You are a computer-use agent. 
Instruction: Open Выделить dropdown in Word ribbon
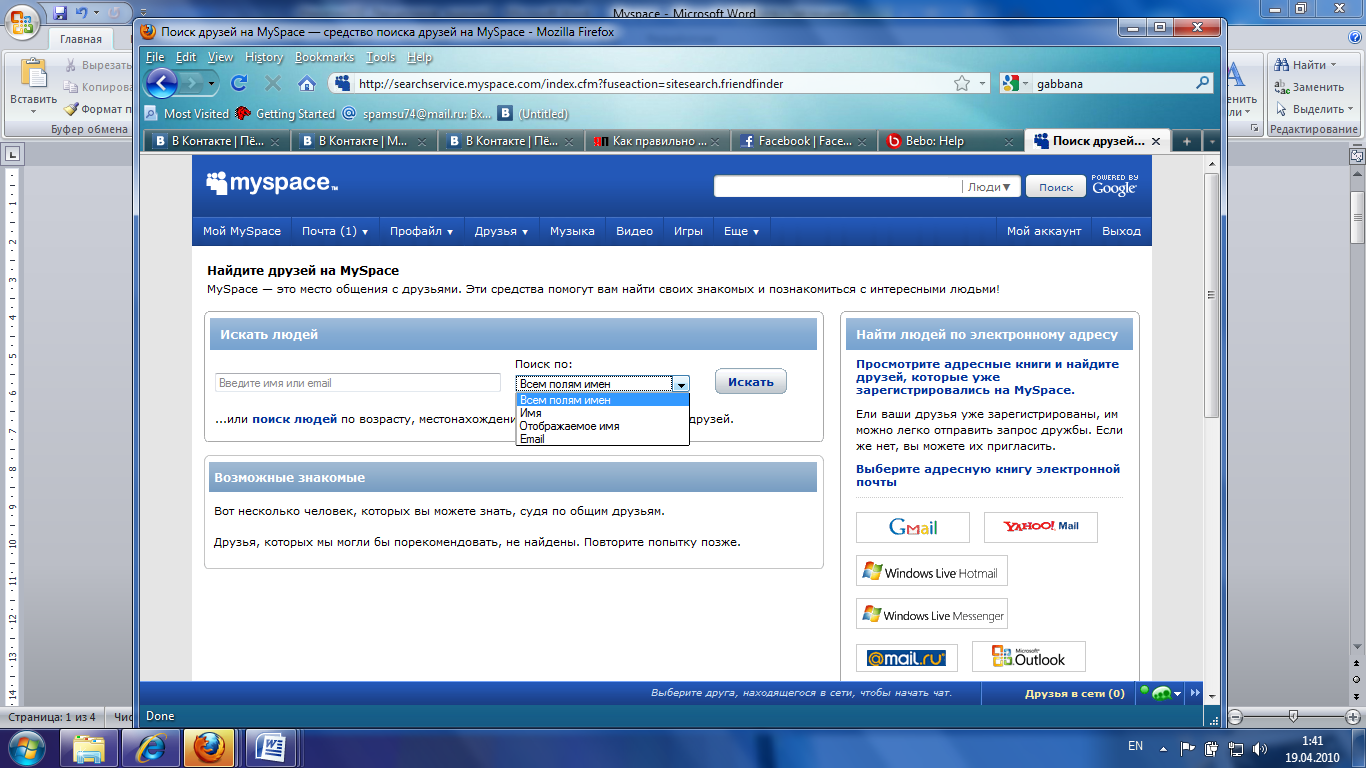1352,109
